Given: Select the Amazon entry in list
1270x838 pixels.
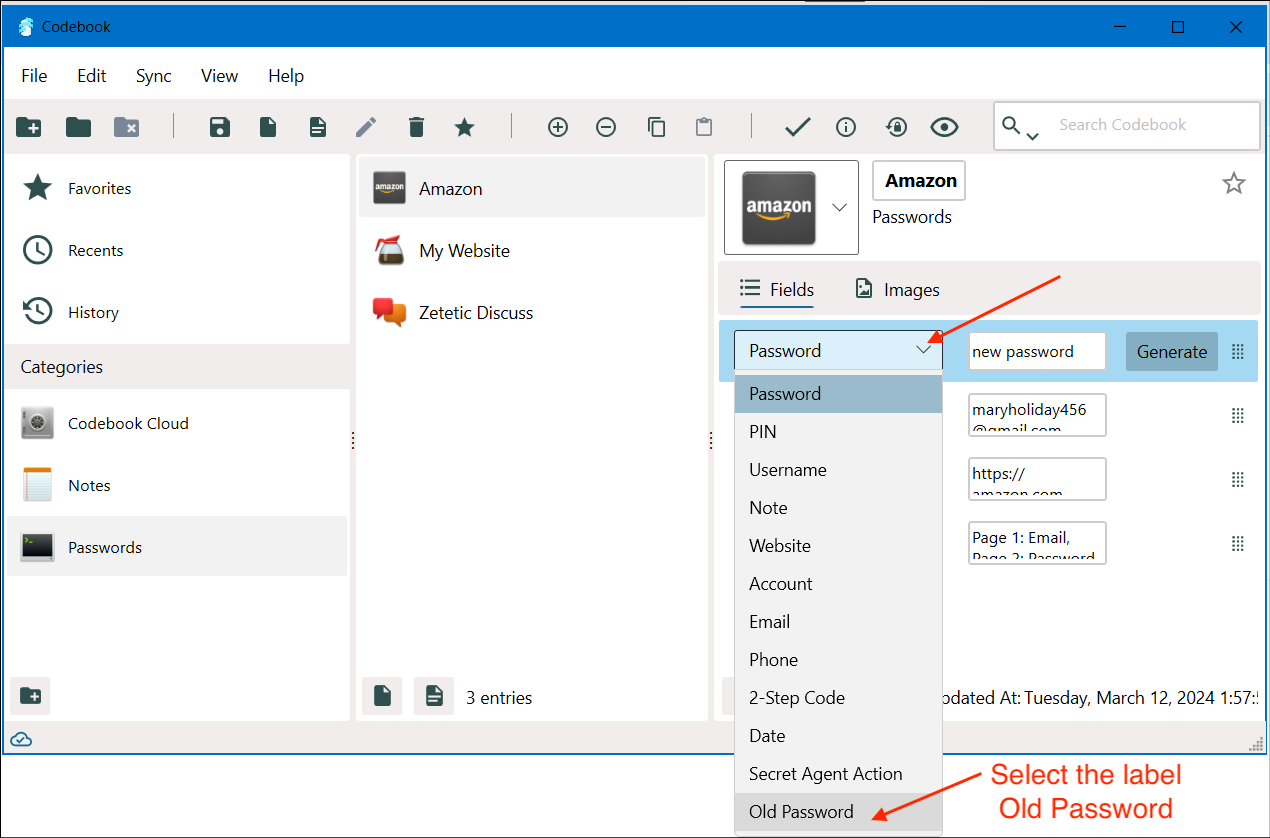Looking at the screenshot, I should click(532, 188).
